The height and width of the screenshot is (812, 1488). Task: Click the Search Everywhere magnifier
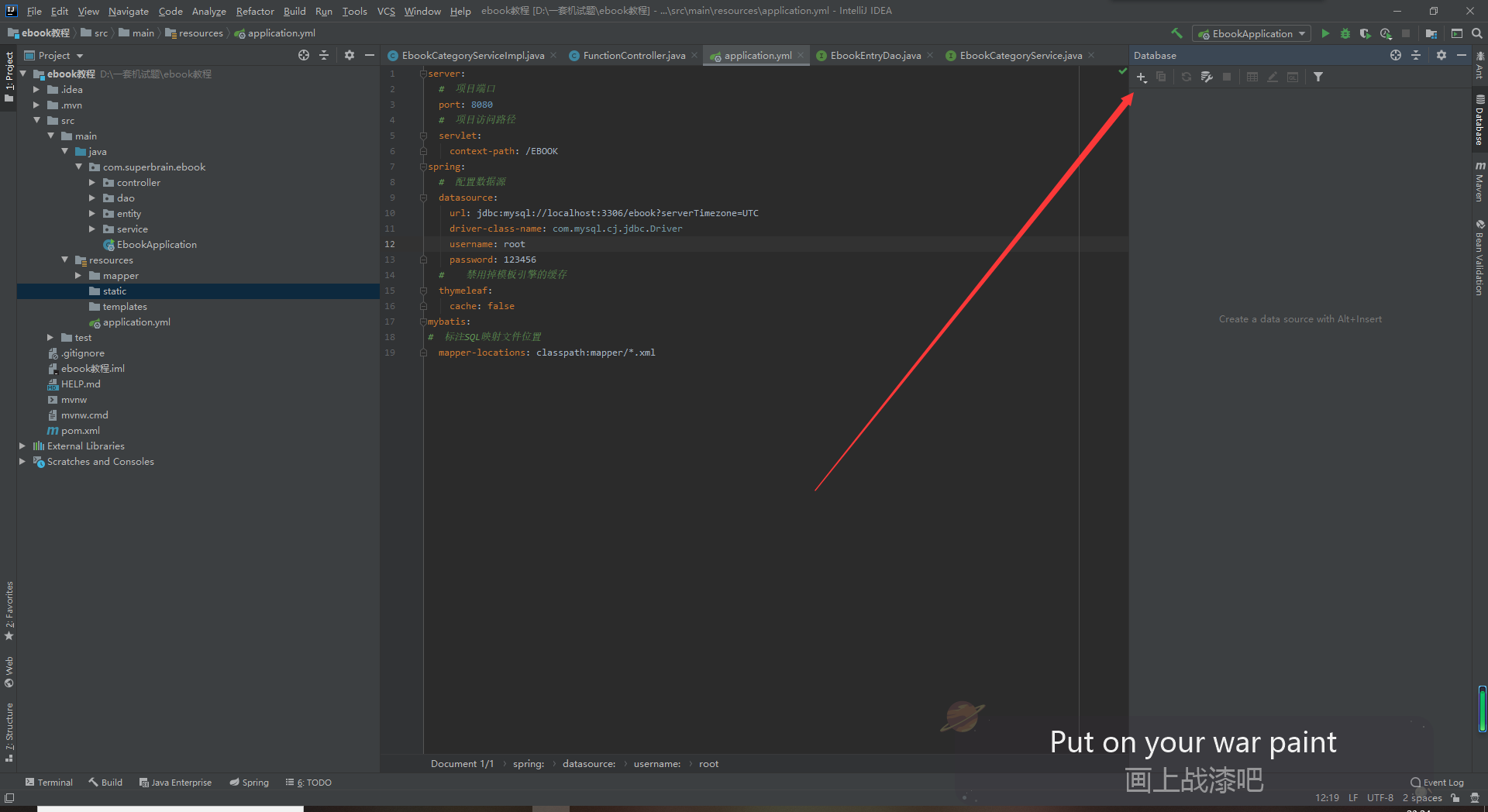tap(1477, 33)
